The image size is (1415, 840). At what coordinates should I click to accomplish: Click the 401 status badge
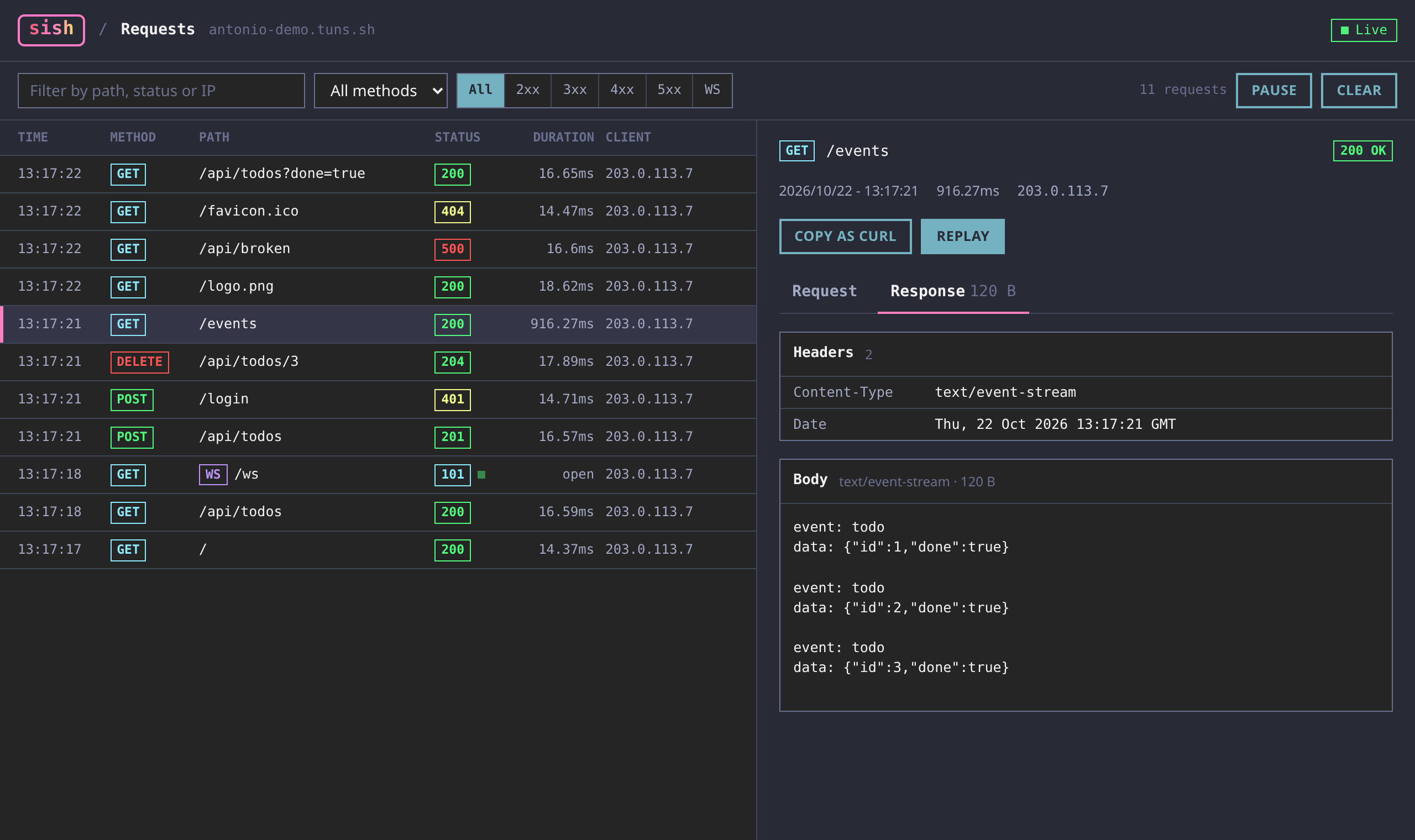pos(453,400)
